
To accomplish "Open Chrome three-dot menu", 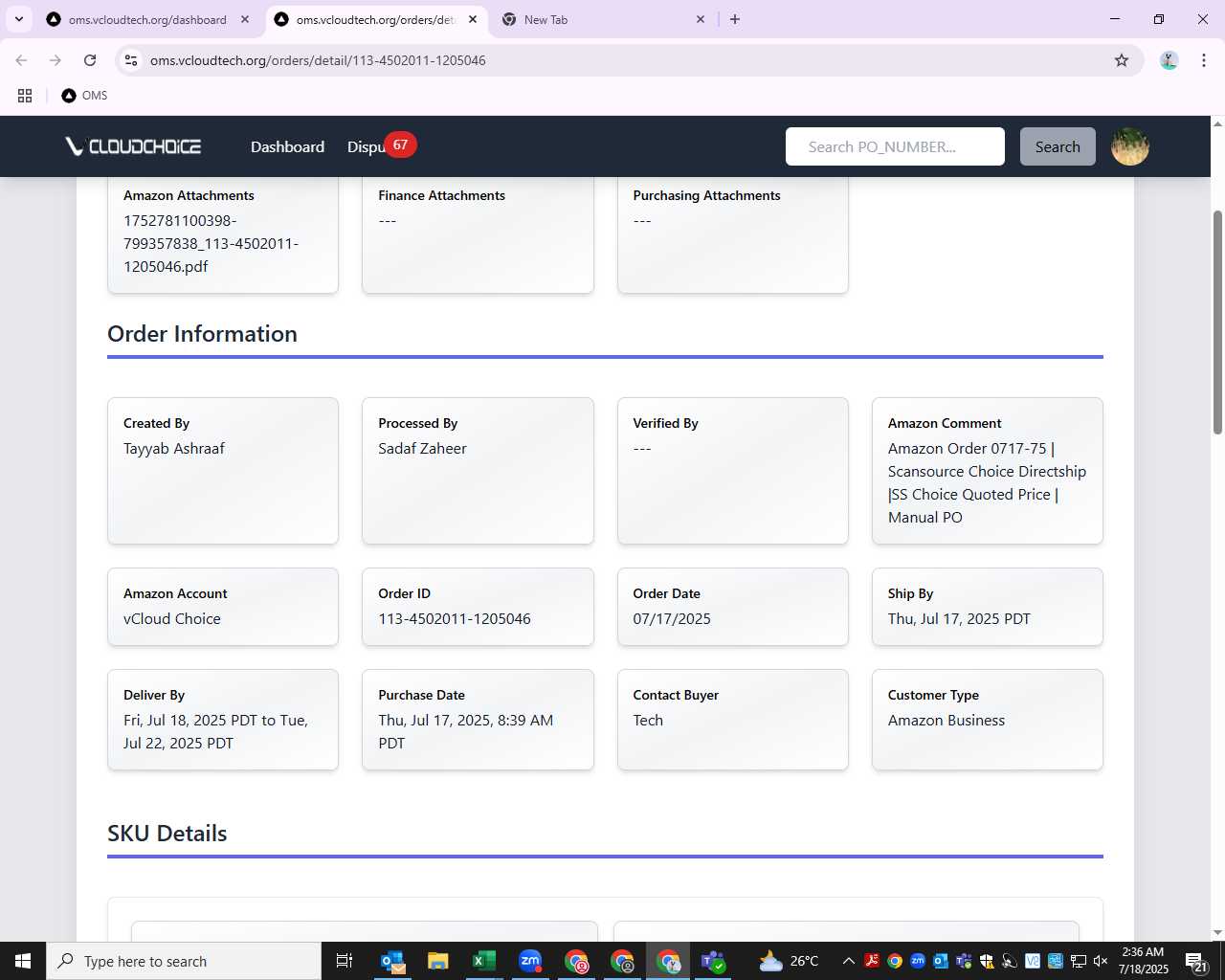I will click(x=1203, y=60).
